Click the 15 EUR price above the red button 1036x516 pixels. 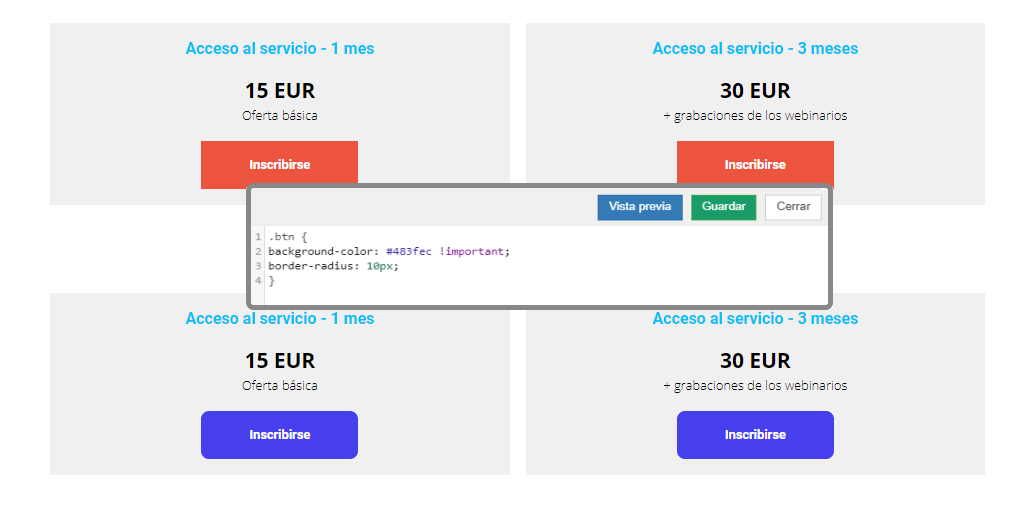[x=280, y=91]
